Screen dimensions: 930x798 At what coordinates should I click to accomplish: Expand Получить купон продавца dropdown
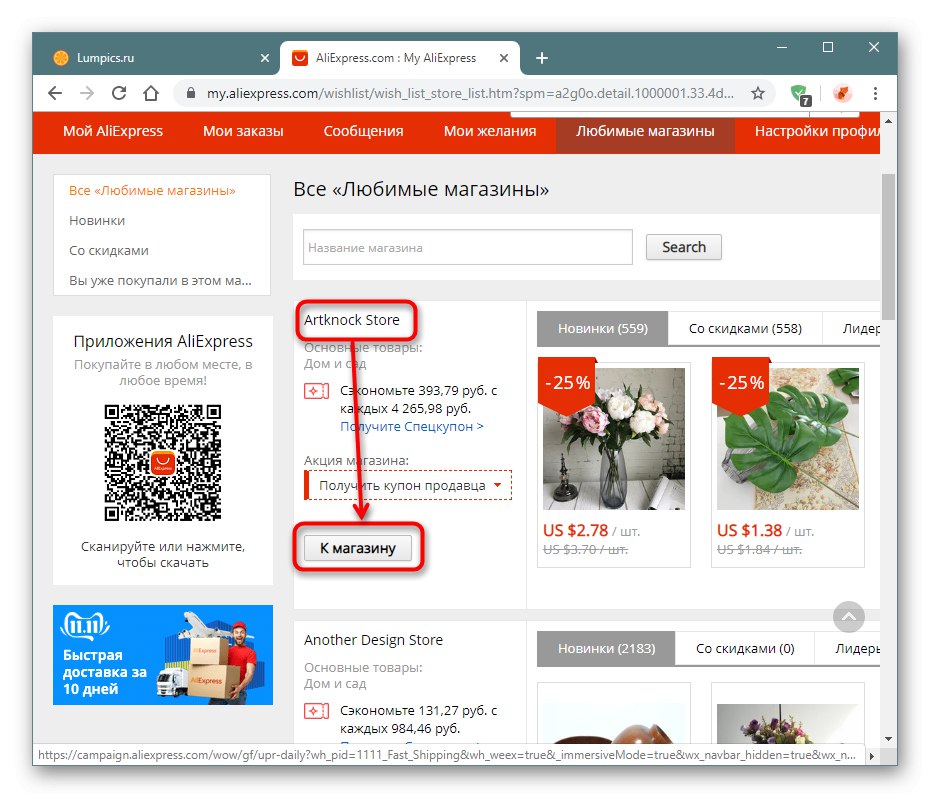[x=408, y=485]
